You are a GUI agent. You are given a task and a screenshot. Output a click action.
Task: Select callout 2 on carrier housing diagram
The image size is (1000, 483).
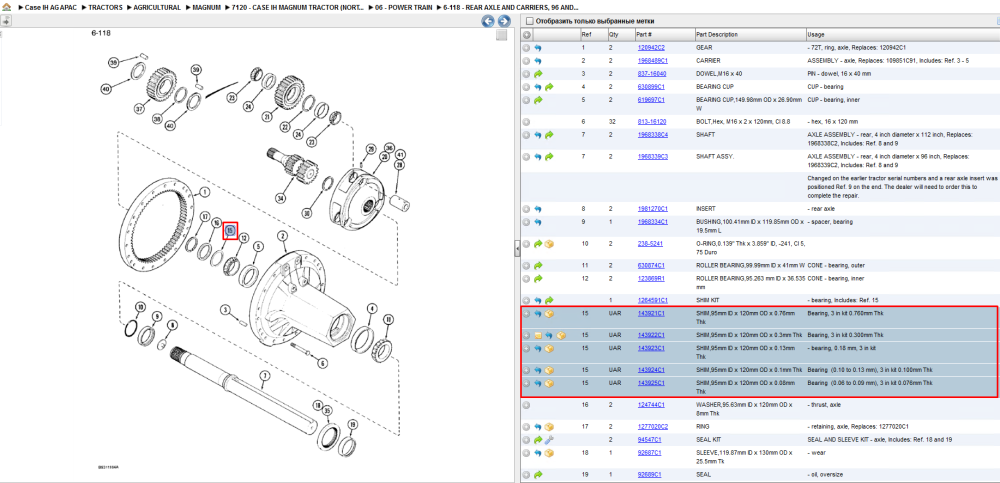click(x=281, y=236)
